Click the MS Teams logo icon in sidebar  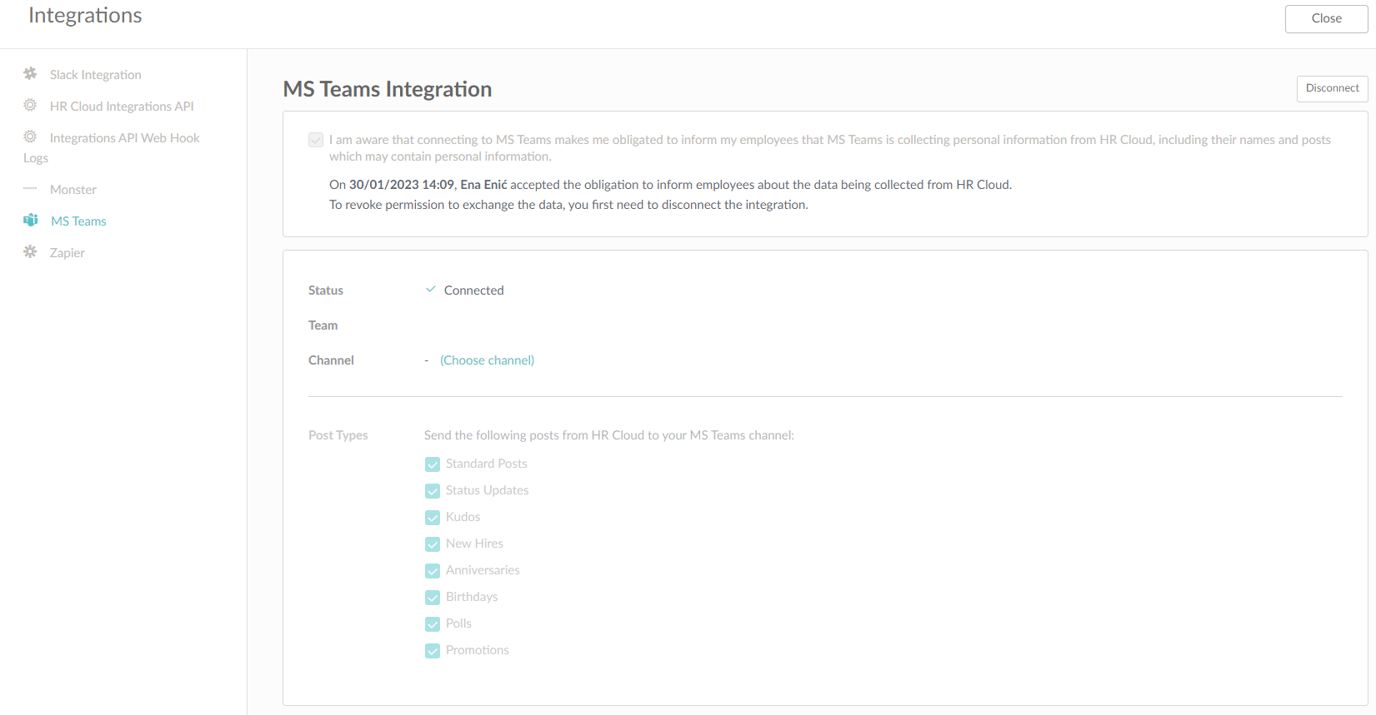[x=30, y=220]
